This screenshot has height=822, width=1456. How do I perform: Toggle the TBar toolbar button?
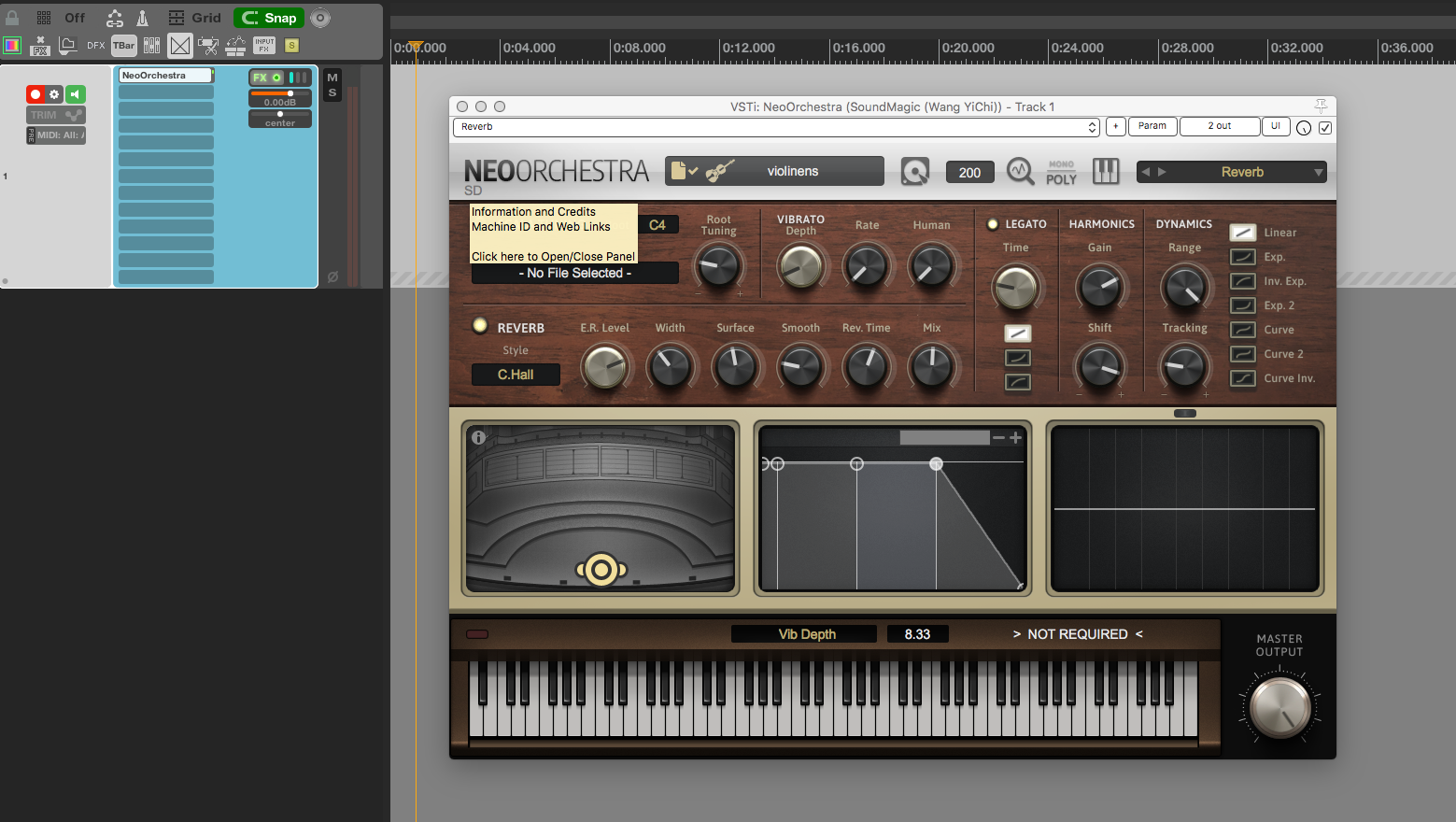point(124,45)
